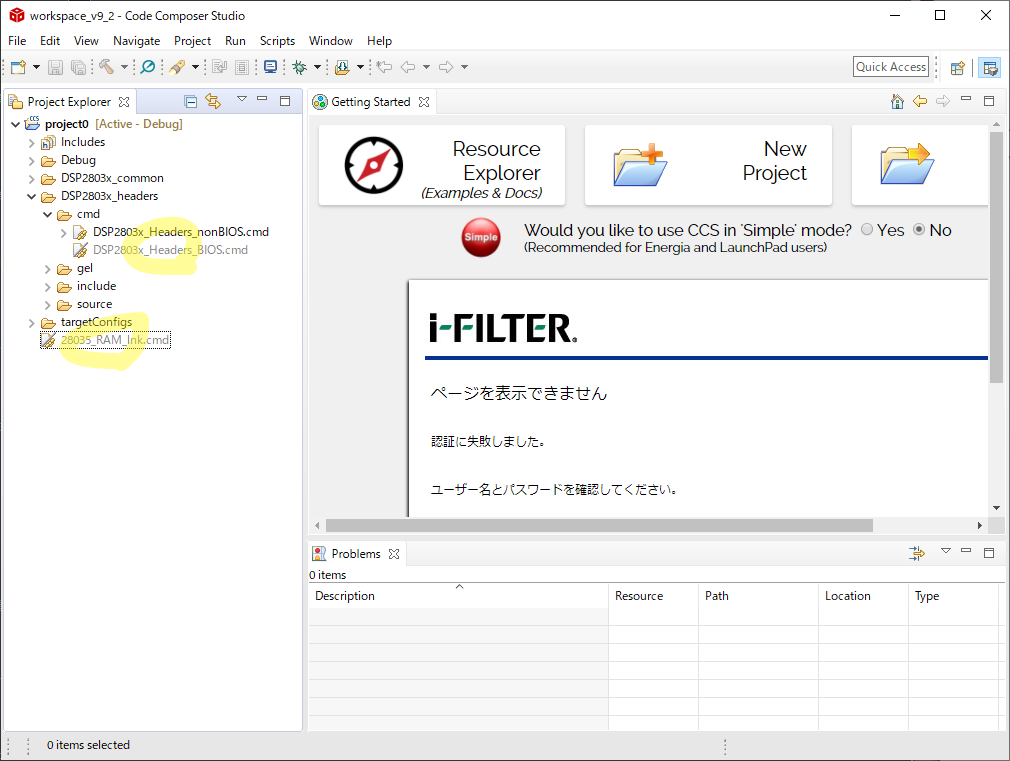This screenshot has height=761, width=1010.
Task: Expand the Includes tree node
Action: [x=32, y=142]
